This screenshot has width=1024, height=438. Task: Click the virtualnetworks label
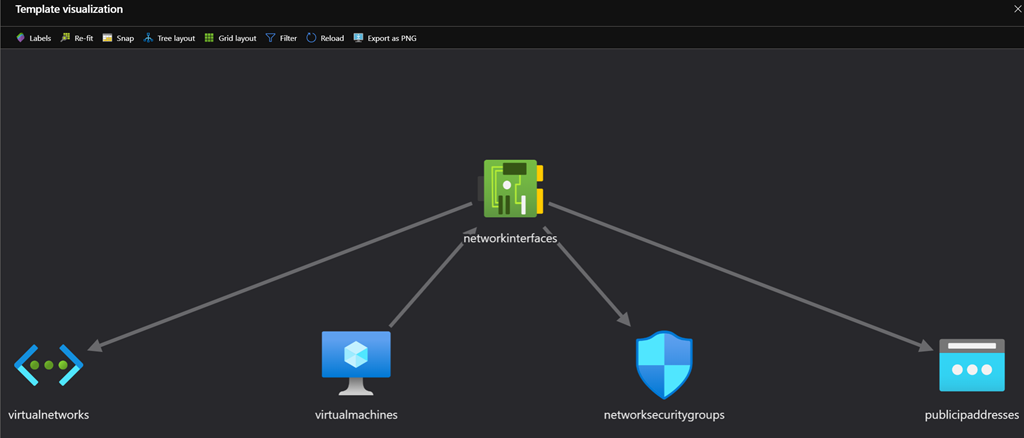point(49,415)
